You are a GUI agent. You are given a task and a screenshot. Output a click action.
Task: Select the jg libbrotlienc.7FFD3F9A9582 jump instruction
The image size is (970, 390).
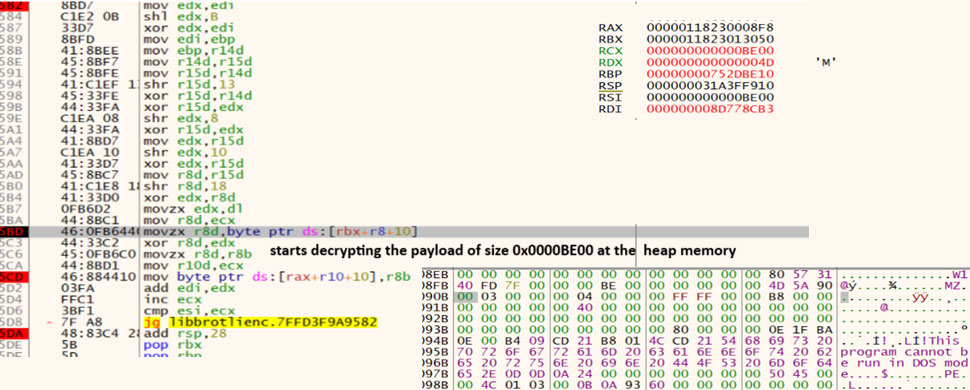[x=260, y=322]
